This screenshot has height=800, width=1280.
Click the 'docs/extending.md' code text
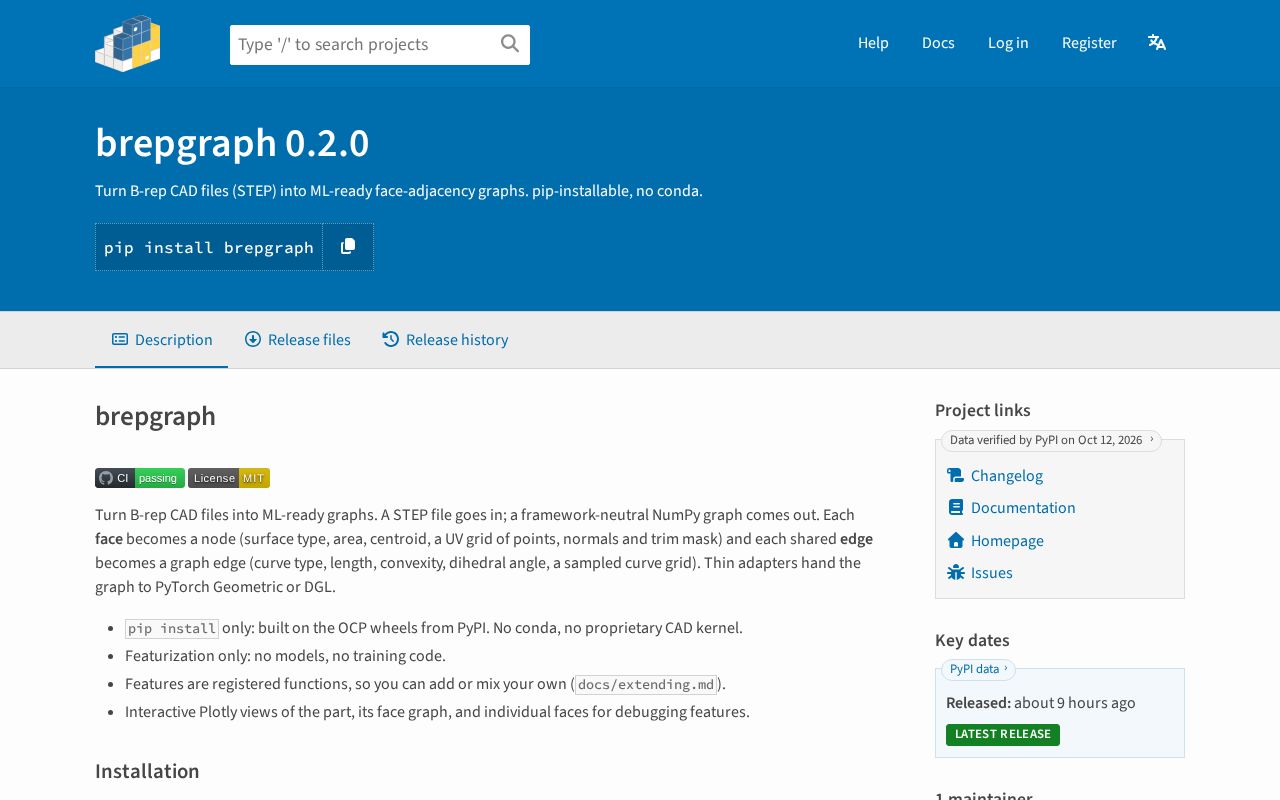click(647, 685)
